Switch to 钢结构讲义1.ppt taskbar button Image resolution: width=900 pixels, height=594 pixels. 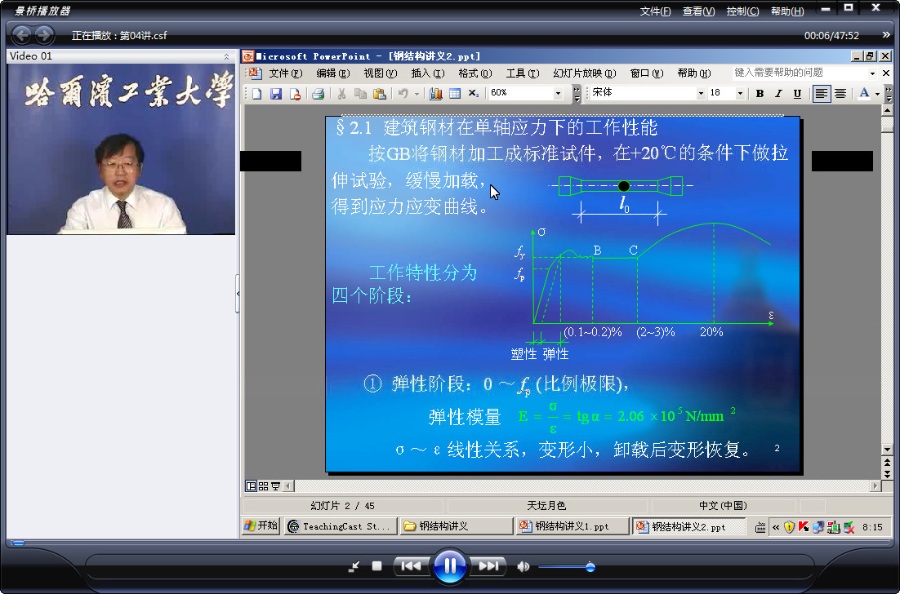pos(572,526)
